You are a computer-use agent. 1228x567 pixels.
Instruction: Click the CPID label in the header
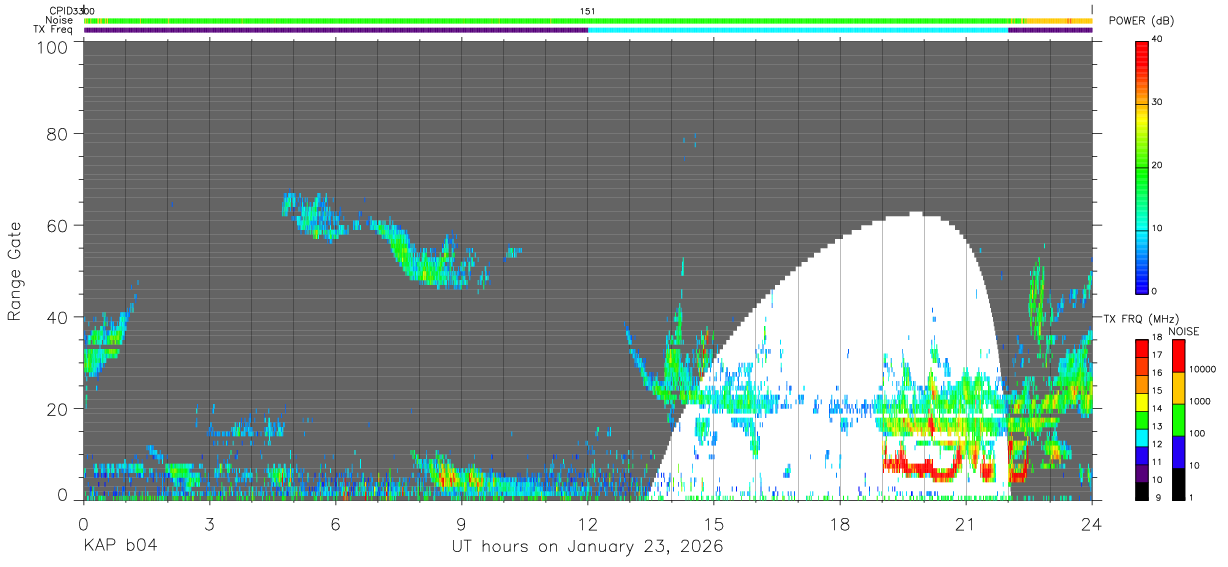point(60,11)
